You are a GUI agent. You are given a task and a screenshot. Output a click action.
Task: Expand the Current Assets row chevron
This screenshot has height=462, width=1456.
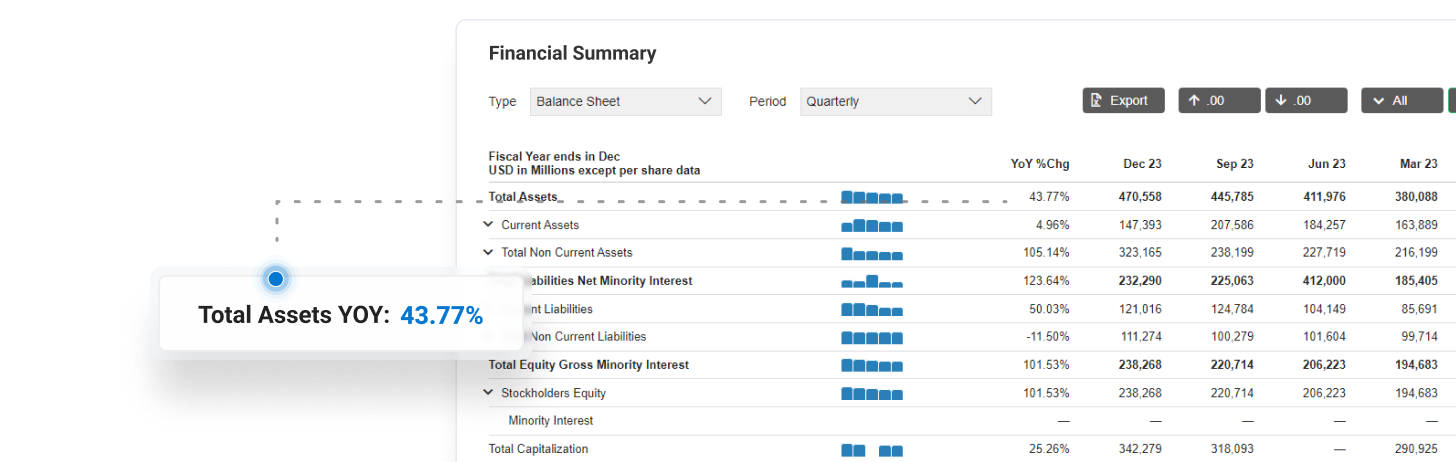[x=489, y=225]
